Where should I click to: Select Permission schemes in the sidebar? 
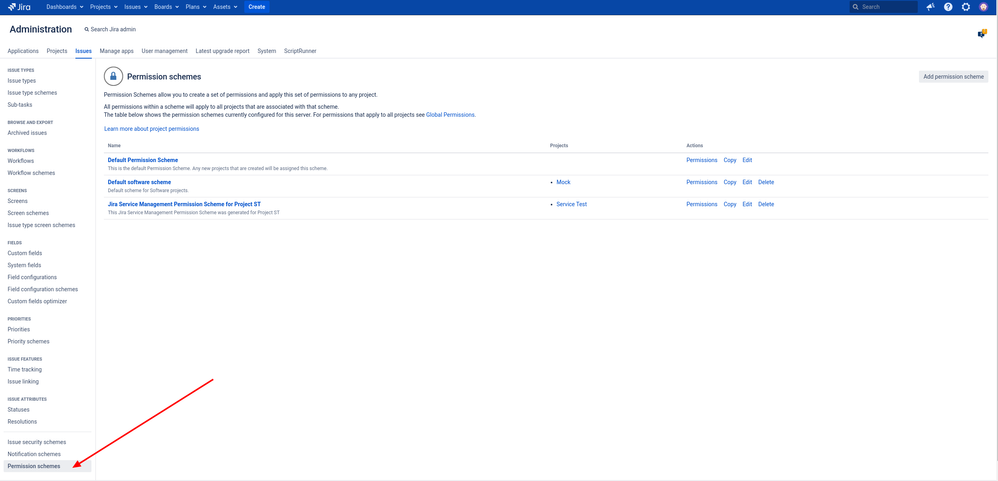pos(48,466)
